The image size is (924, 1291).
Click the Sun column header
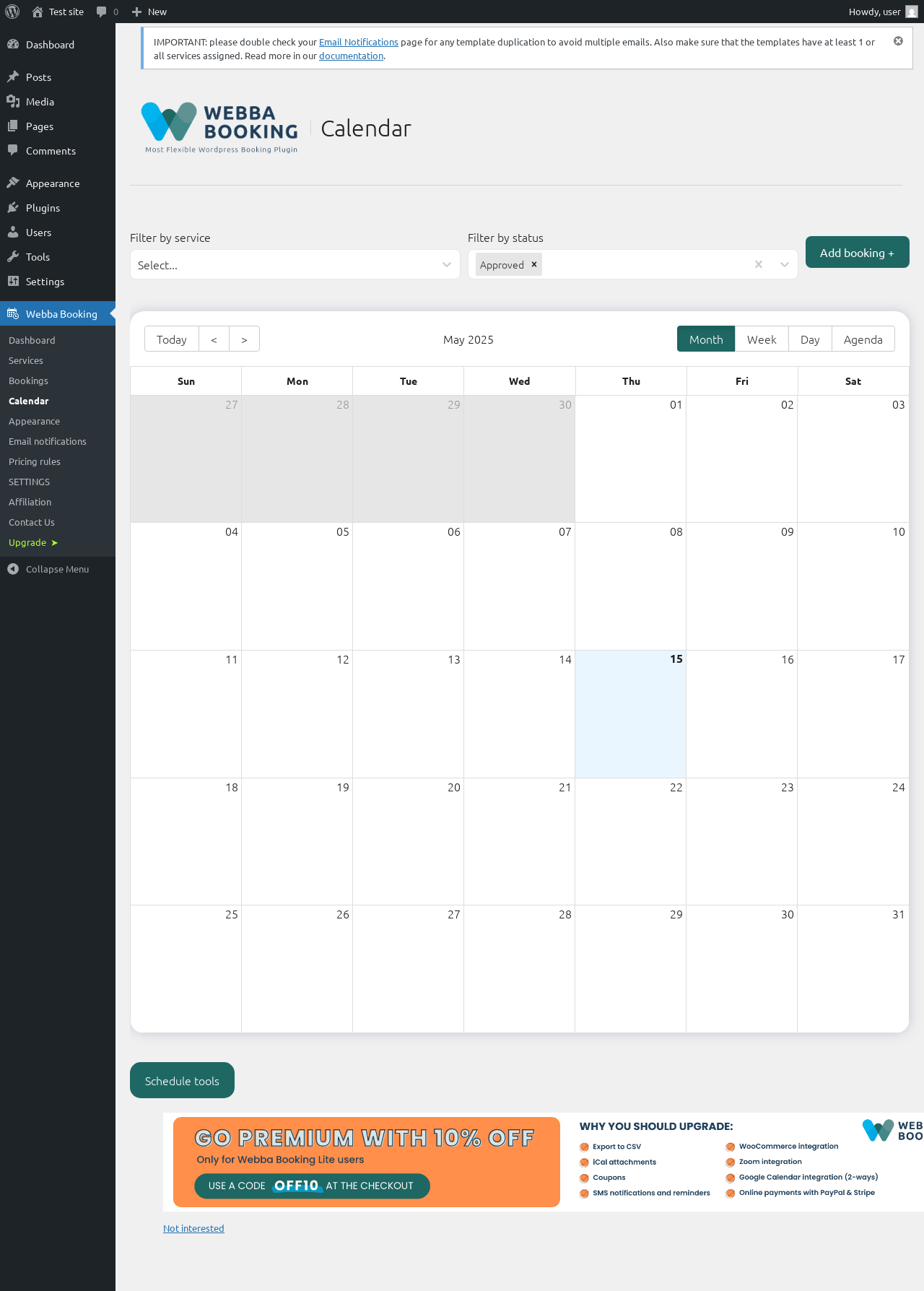coord(186,381)
